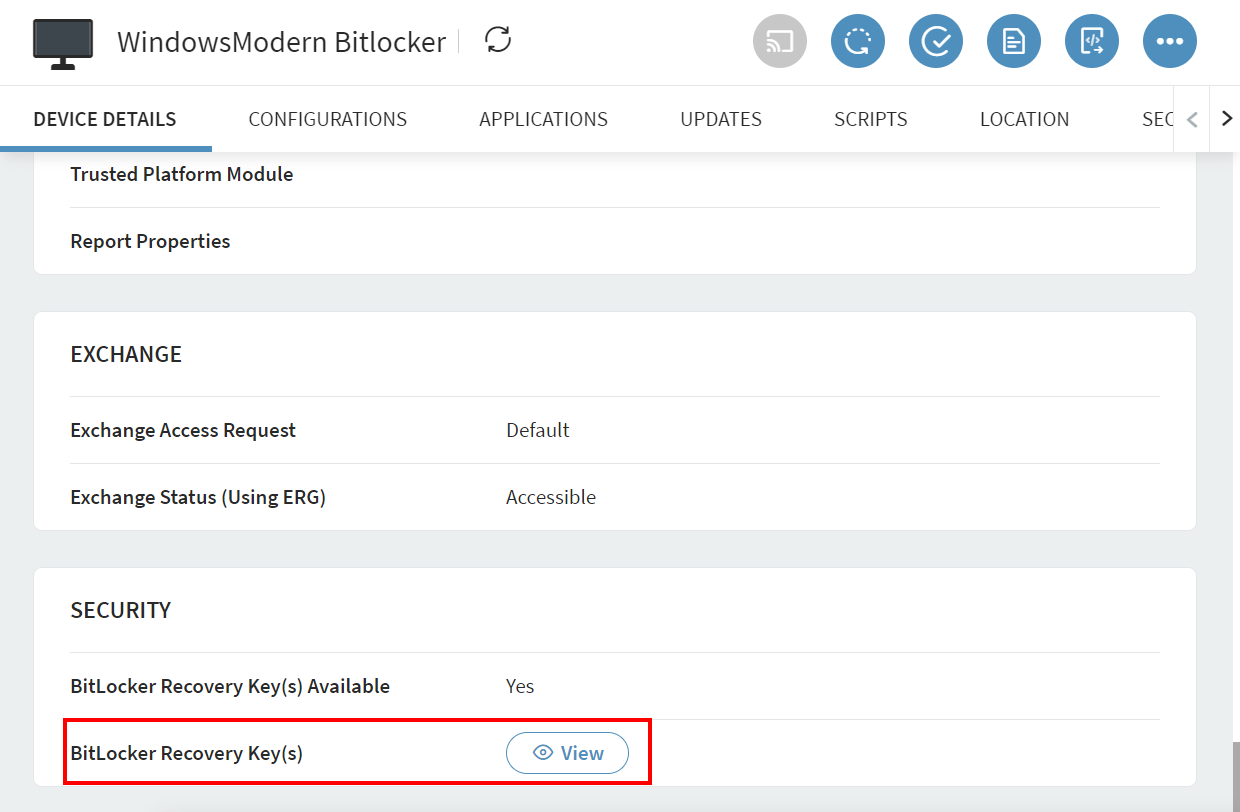Expand the Trusted Platform Module row
Screen dimensions: 1240x812
182,174
